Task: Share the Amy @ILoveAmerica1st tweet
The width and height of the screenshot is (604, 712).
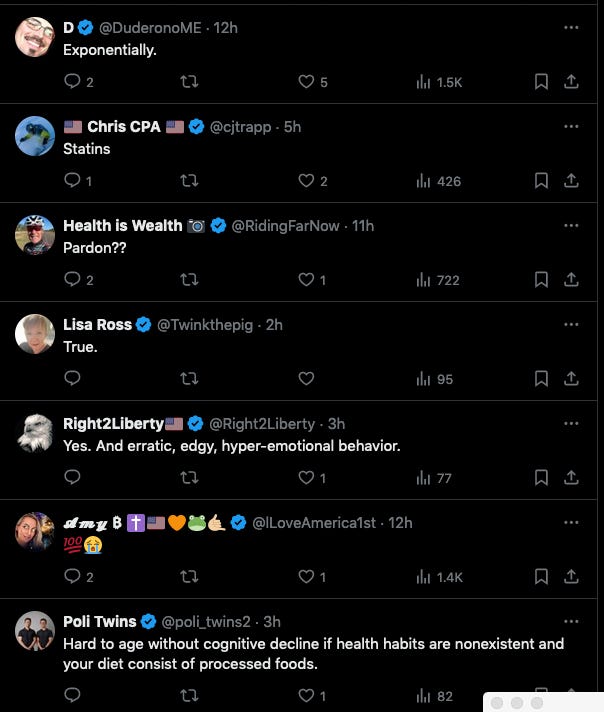Action: [571, 577]
